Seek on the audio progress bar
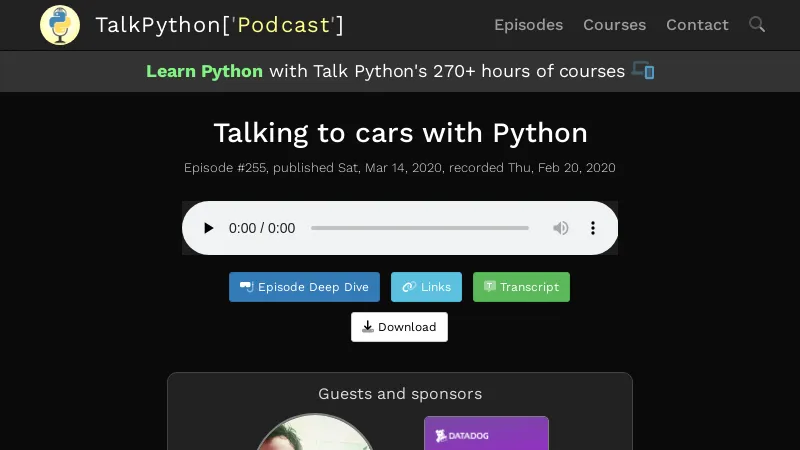Screen dimensions: 800x450 (419, 228)
